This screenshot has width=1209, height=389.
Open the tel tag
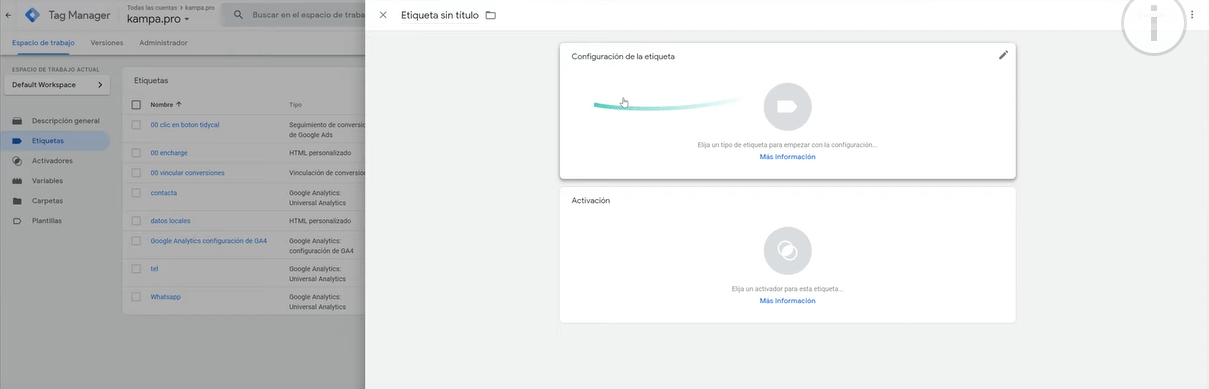pyautogui.click(x=154, y=269)
